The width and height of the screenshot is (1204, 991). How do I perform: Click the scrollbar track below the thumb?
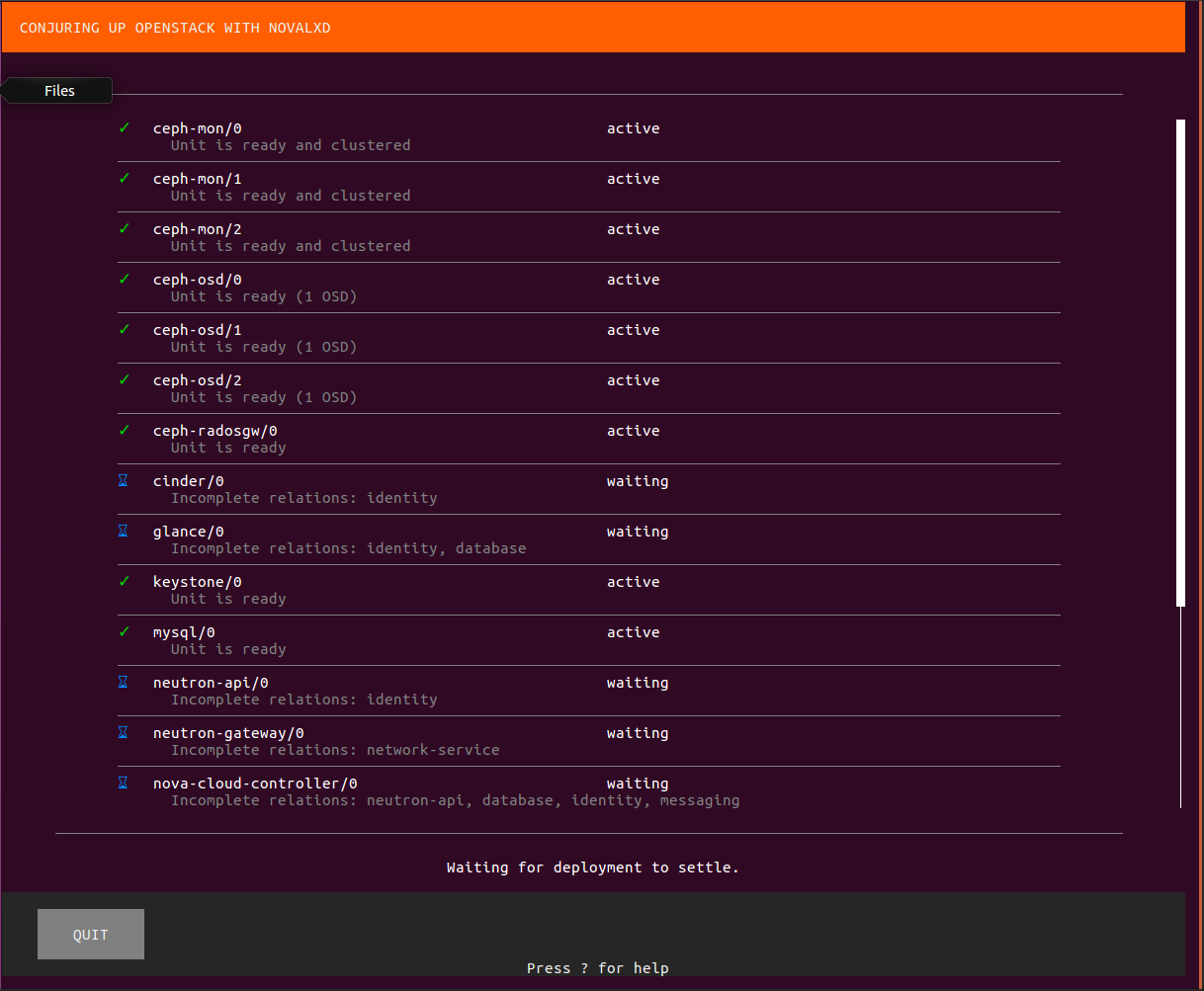[x=1180, y=706]
